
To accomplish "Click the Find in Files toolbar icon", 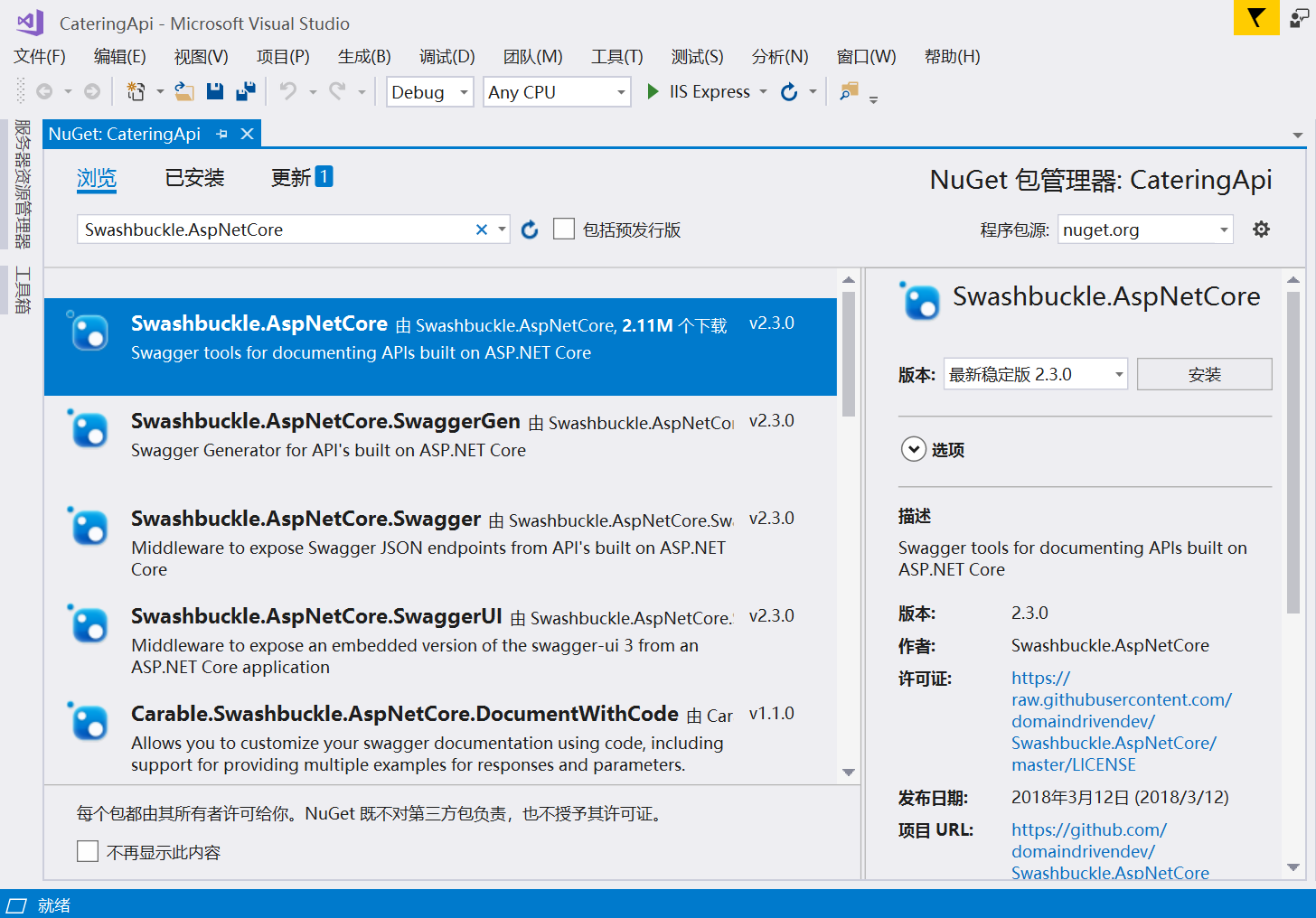I will 849,91.
